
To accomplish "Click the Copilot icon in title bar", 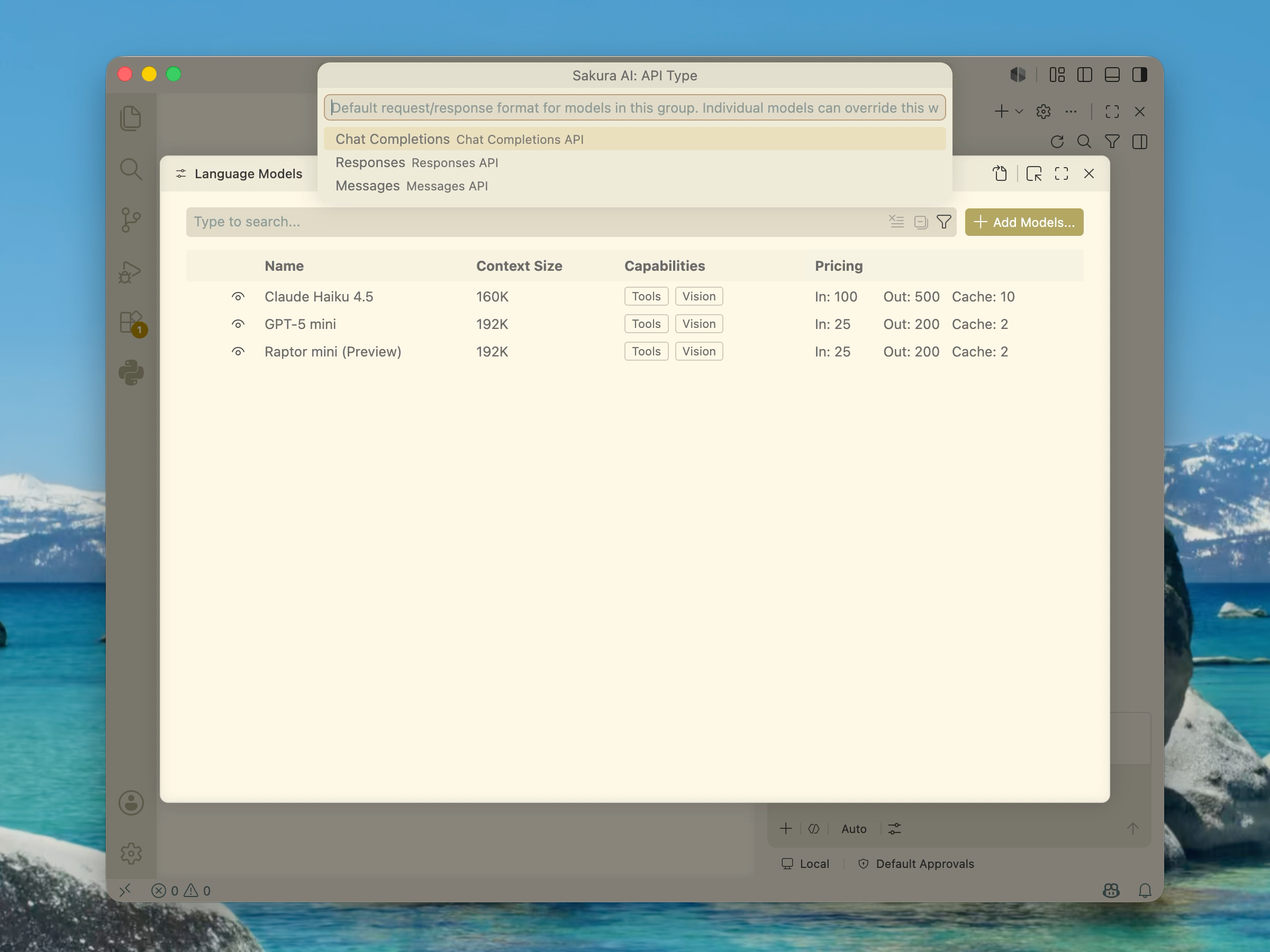I will click(1018, 75).
